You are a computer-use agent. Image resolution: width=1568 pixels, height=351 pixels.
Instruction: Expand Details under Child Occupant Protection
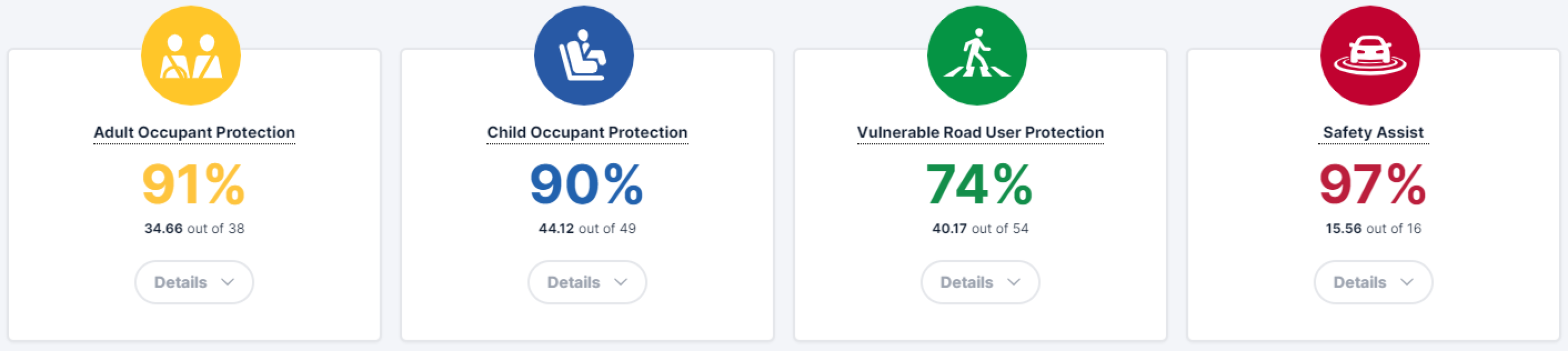587,282
